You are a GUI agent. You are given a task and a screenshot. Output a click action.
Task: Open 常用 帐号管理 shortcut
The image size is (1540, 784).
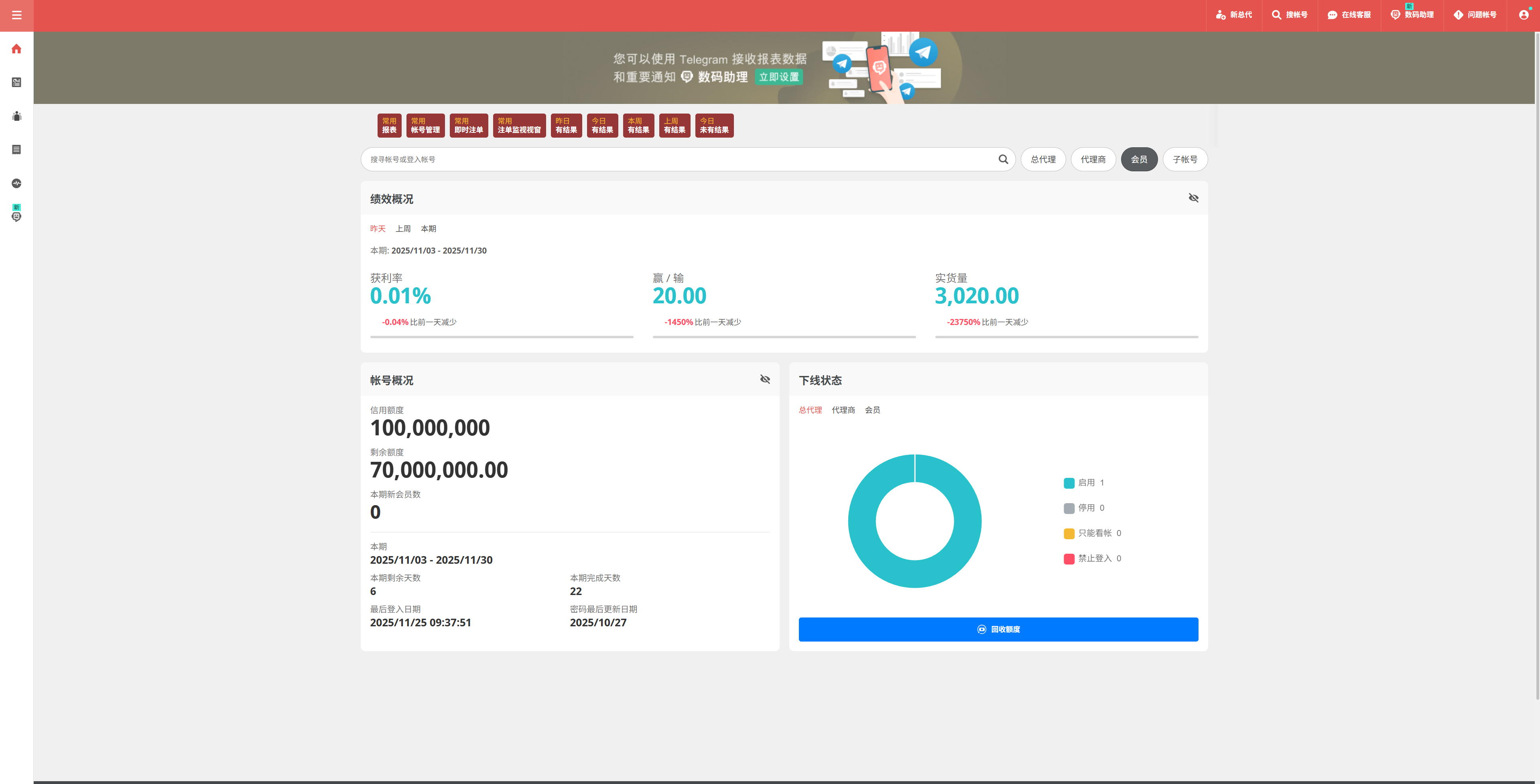pos(425,126)
